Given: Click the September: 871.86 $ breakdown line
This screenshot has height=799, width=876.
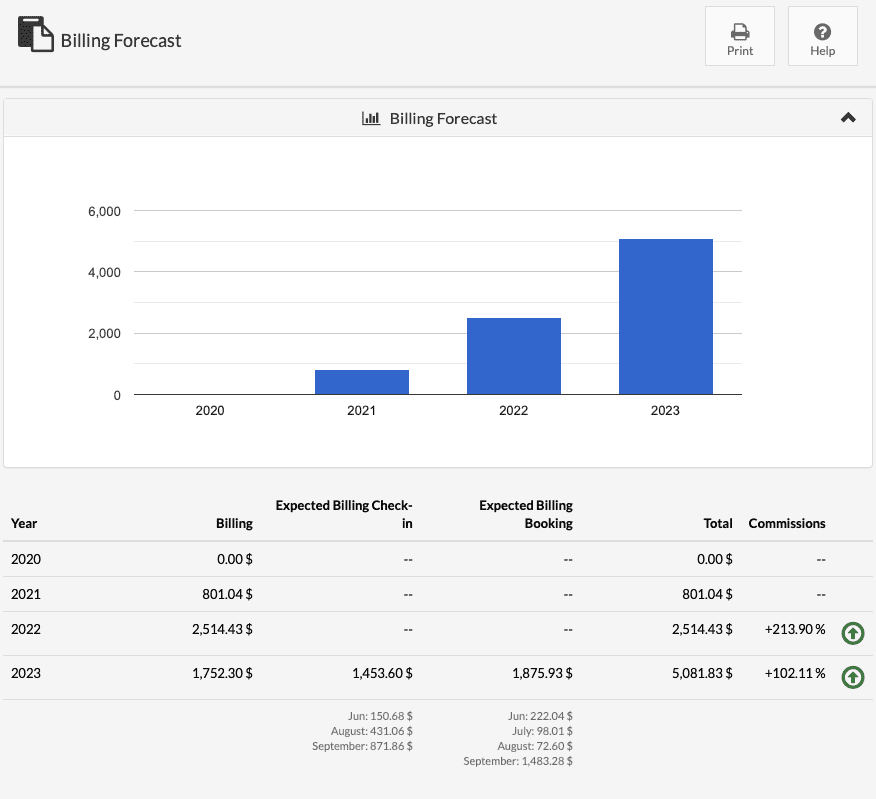Looking at the screenshot, I should click(362, 746).
